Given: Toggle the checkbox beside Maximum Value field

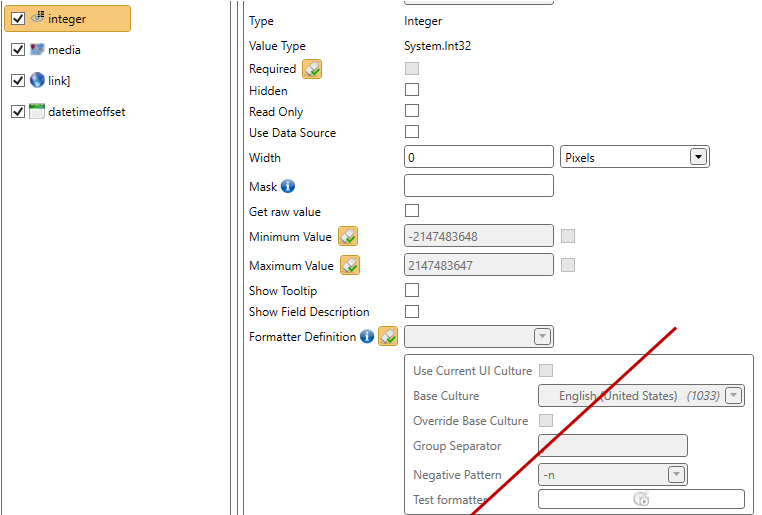Looking at the screenshot, I should (568, 265).
